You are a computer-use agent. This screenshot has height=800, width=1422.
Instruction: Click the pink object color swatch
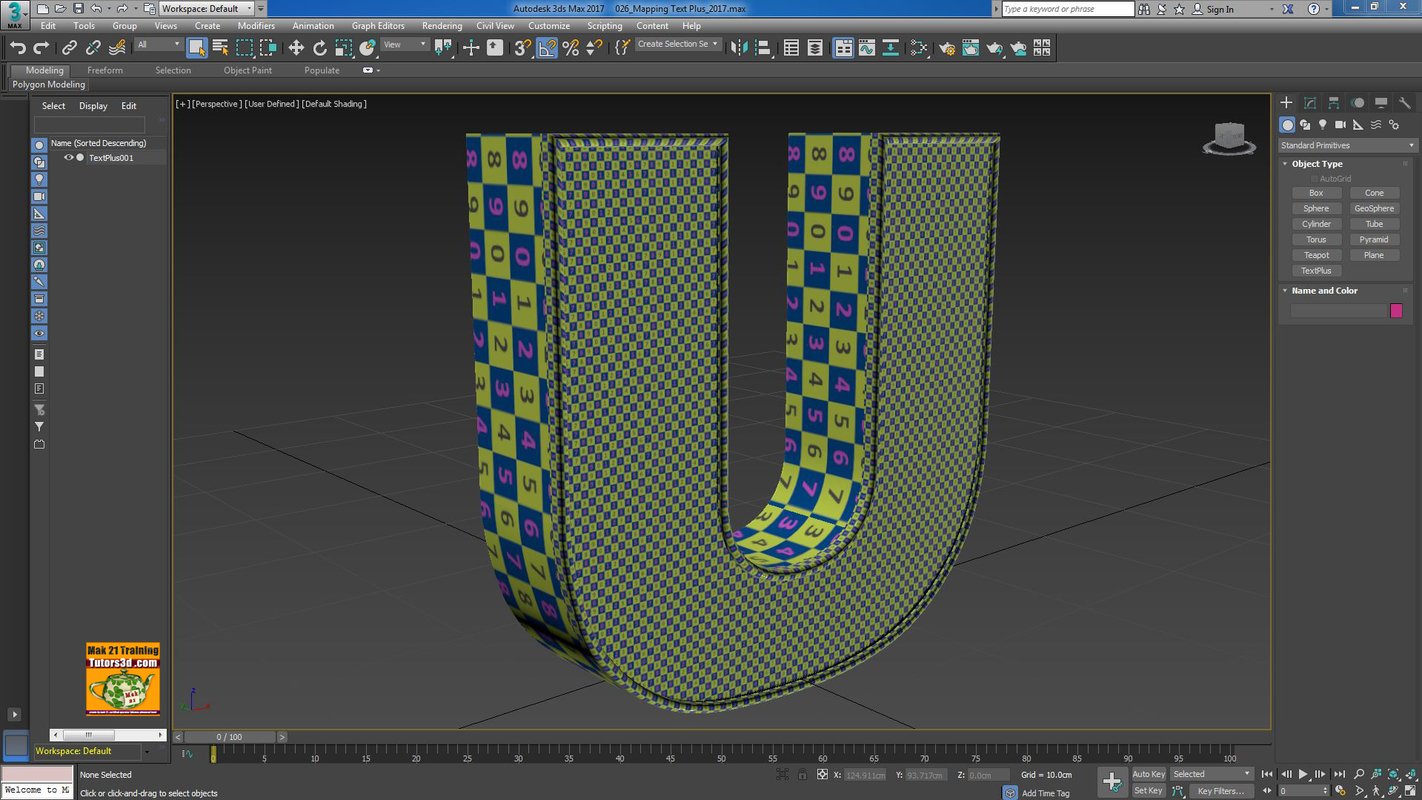tap(1396, 311)
